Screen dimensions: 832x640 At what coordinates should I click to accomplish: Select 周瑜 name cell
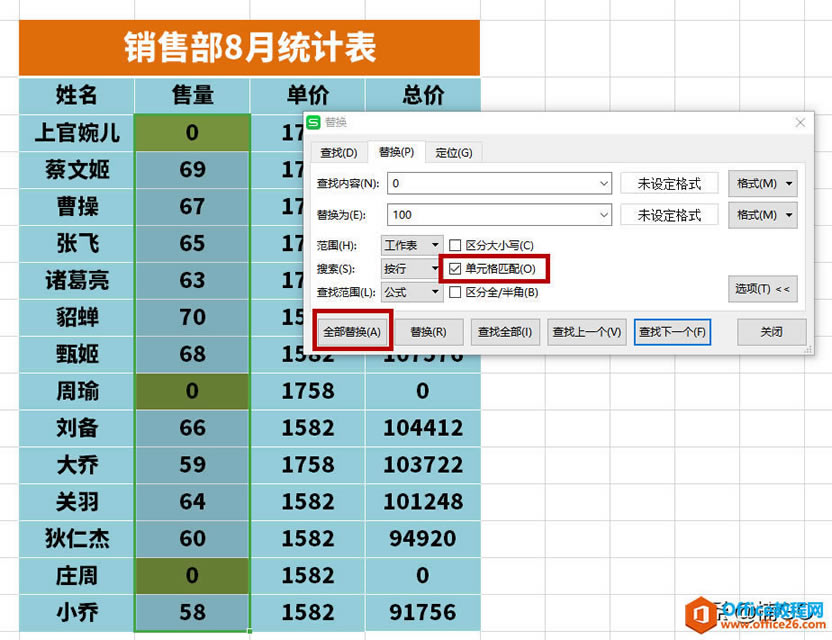coord(76,391)
